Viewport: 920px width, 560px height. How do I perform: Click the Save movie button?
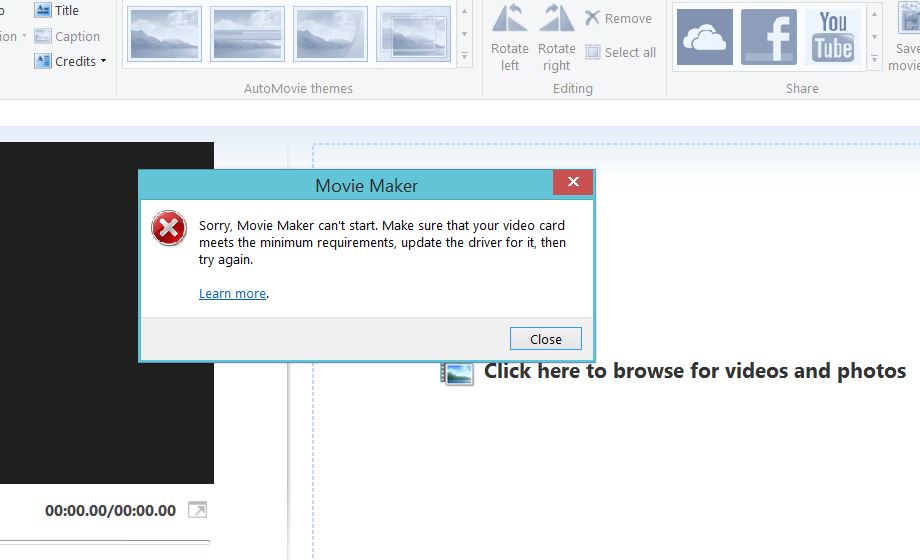click(907, 38)
